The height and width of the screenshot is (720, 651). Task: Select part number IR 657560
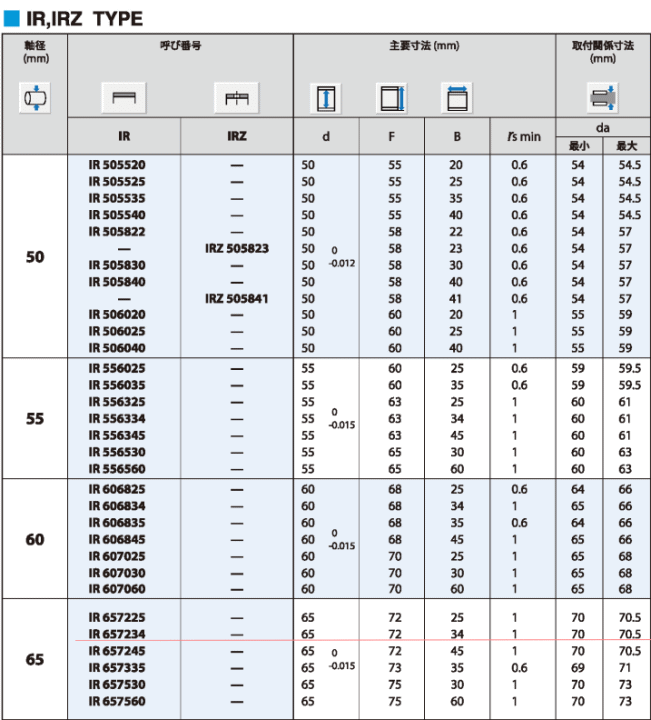pos(117,701)
